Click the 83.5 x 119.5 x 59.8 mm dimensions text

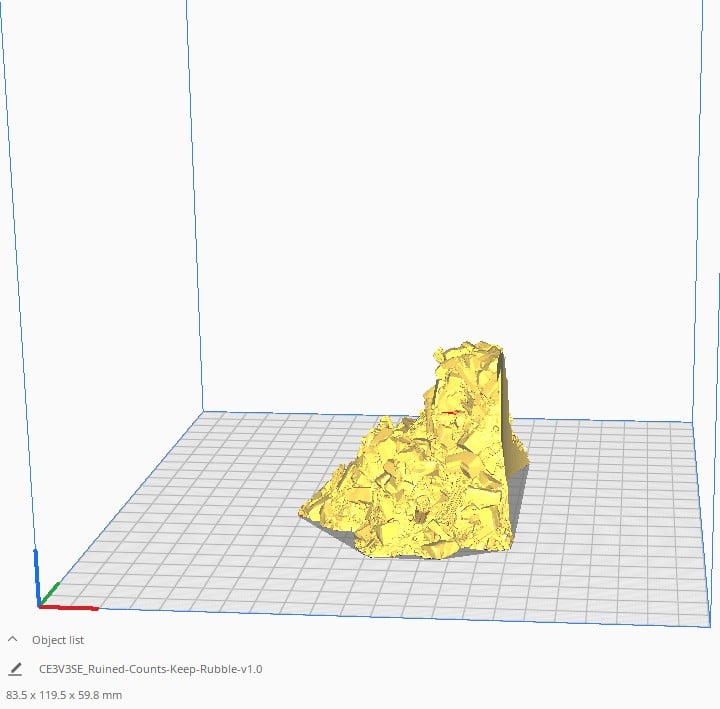pos(64,694)
